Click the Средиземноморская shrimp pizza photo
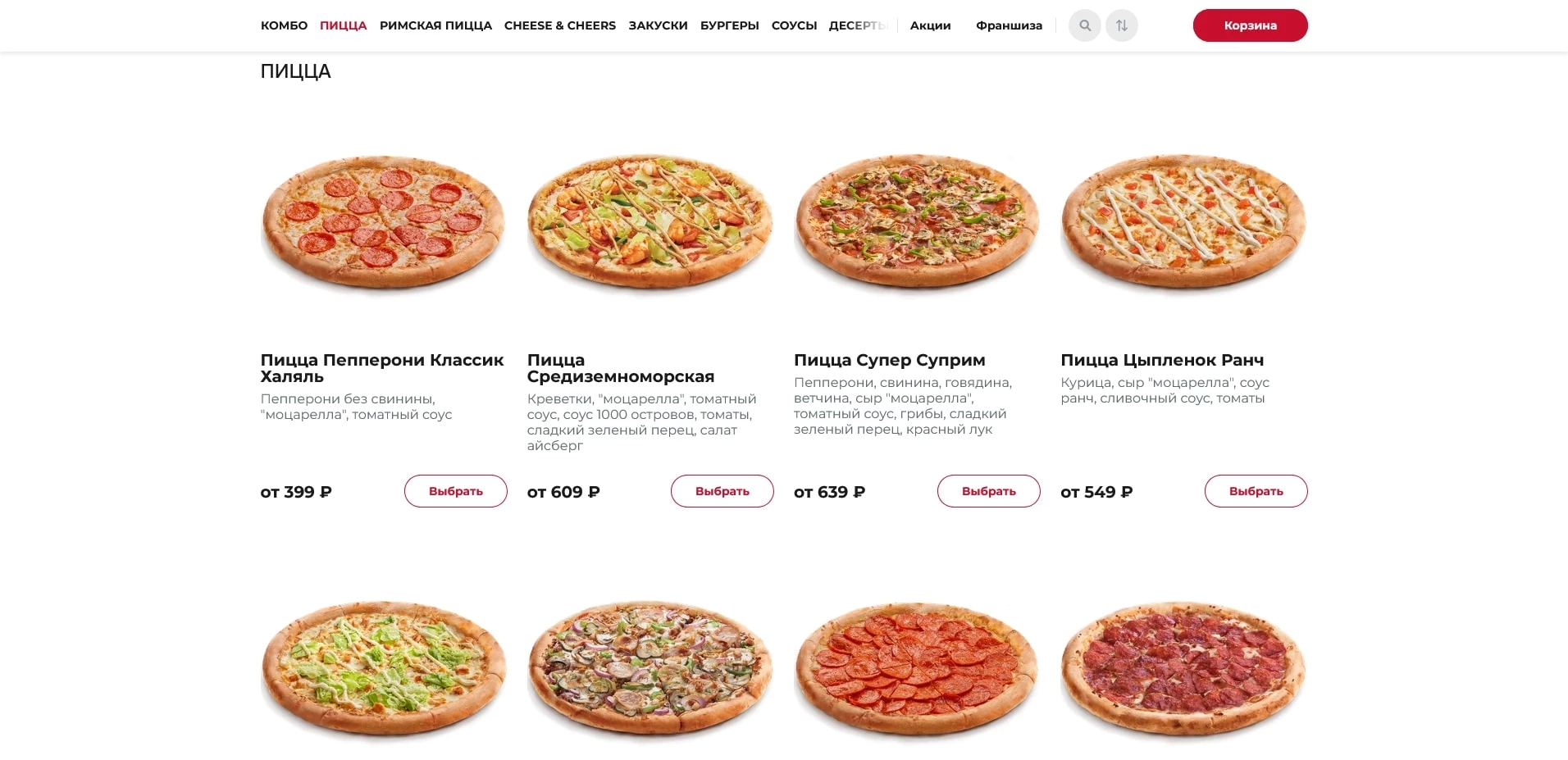This screenshot has height=760, width=1568. [650, 222]
